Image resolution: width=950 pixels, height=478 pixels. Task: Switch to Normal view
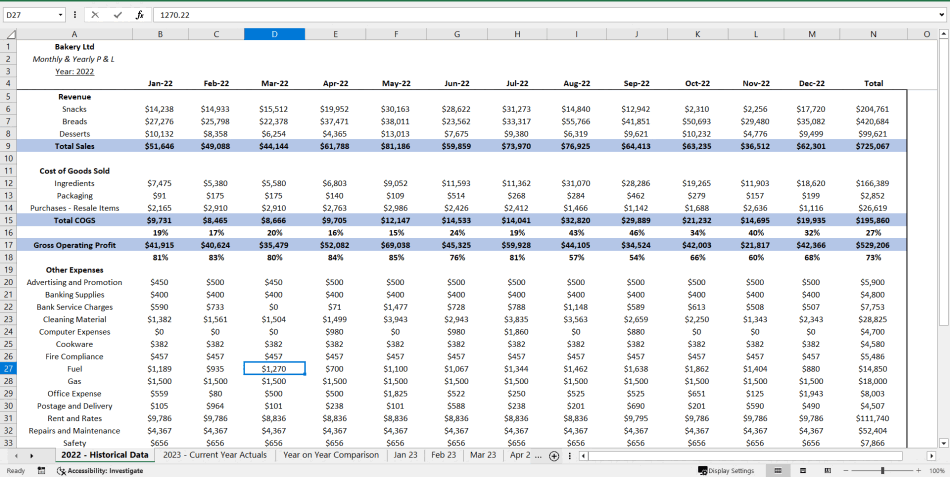tap(778, 471)
